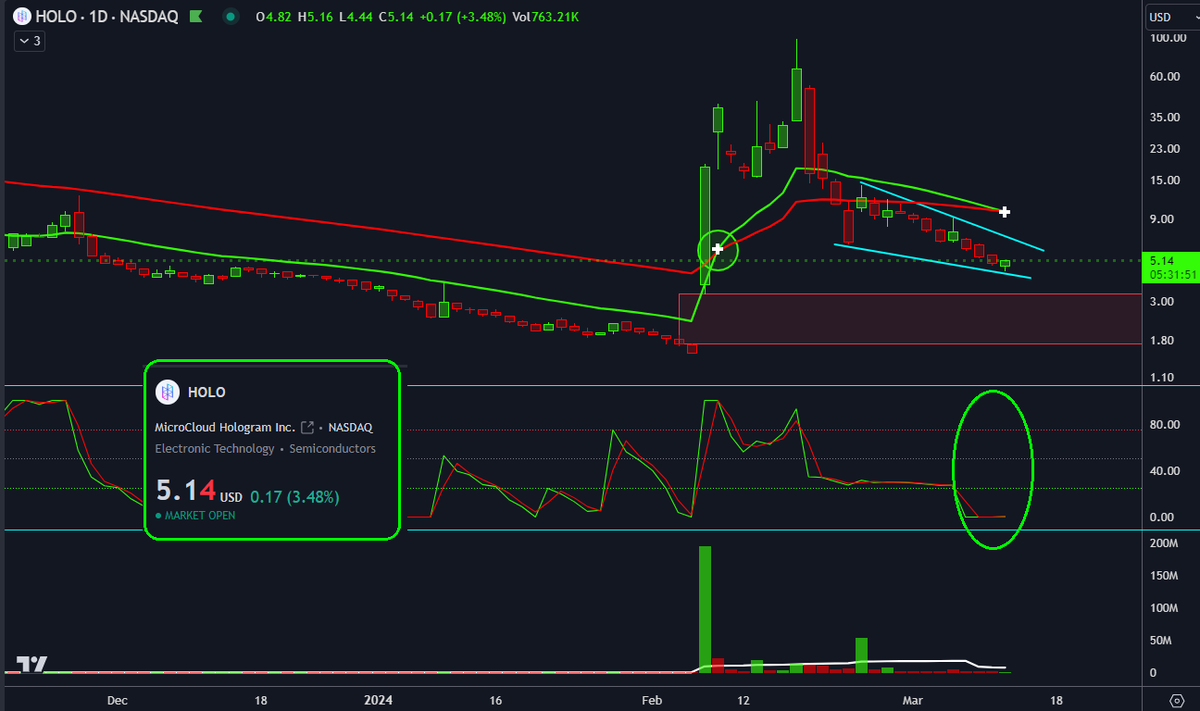This screenshot has width=1200, height=711.
Task: Click the 15.00 price scale label
Action: tap(1167, 181)
